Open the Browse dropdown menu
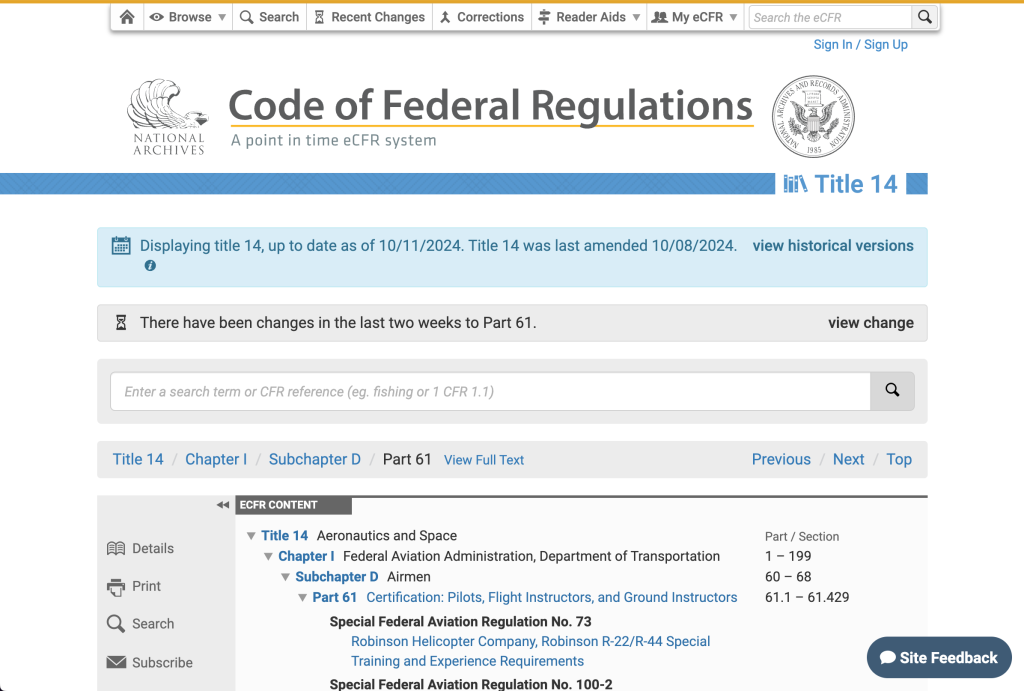This screenshot has height=691, width=1024. tap(187, 17)
